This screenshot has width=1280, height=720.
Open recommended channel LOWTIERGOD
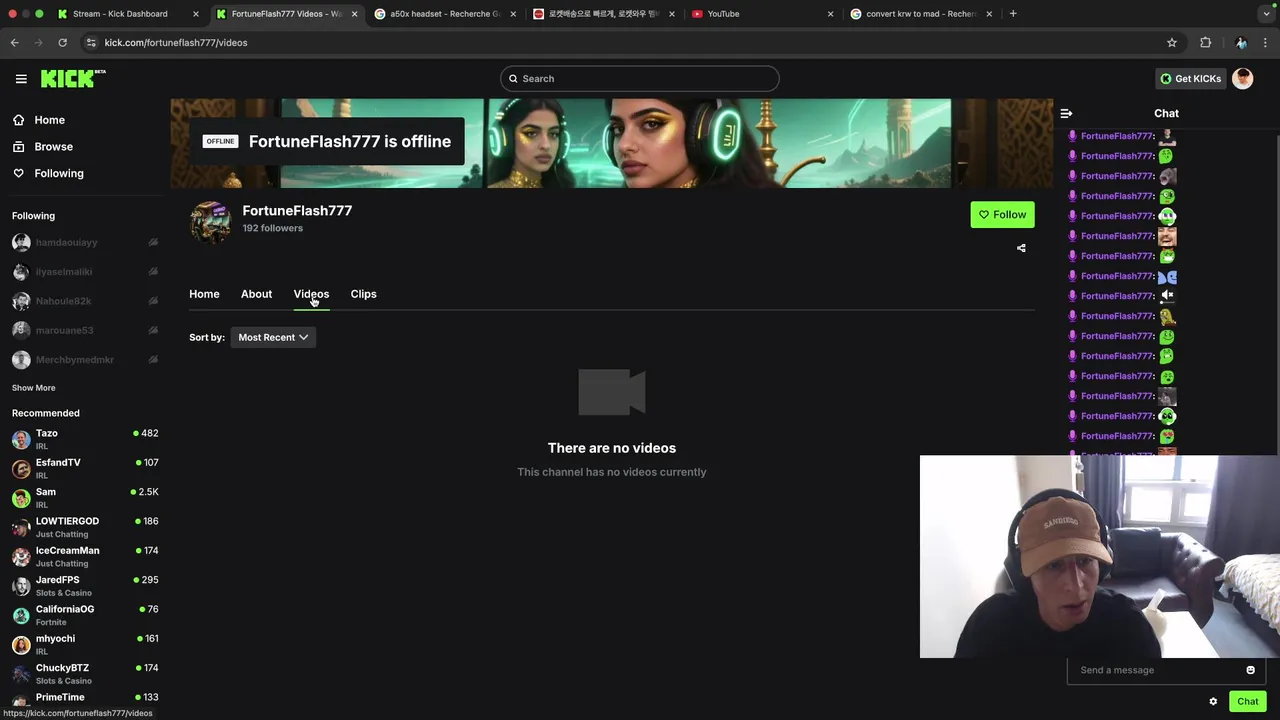click(x=85, y=527)
